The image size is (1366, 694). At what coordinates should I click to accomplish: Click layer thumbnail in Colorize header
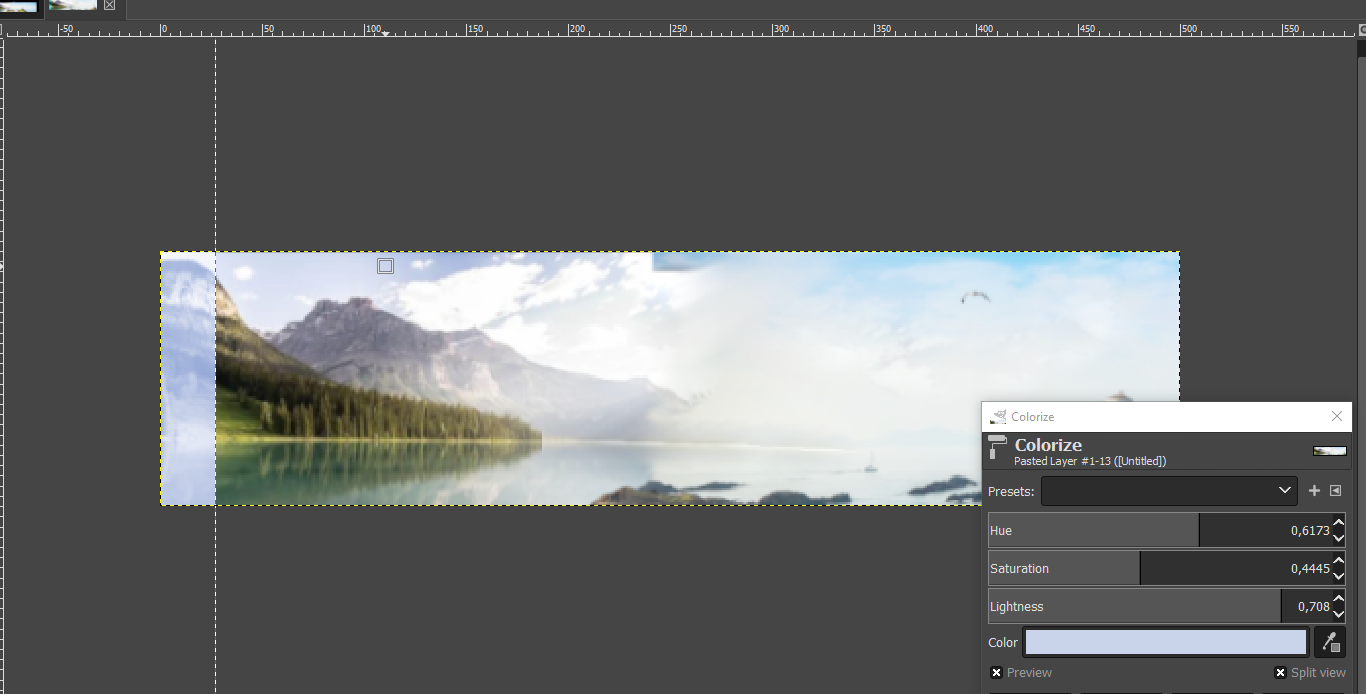[1330, 451]
